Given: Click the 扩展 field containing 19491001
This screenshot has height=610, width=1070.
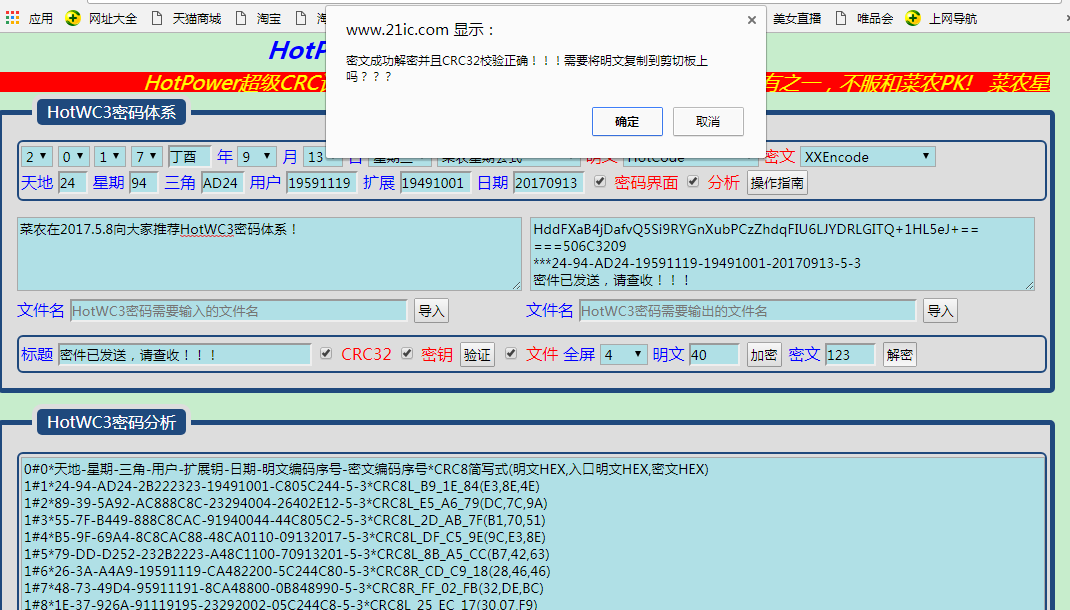Looking at the screenshot, I should (x=435, y=183).
